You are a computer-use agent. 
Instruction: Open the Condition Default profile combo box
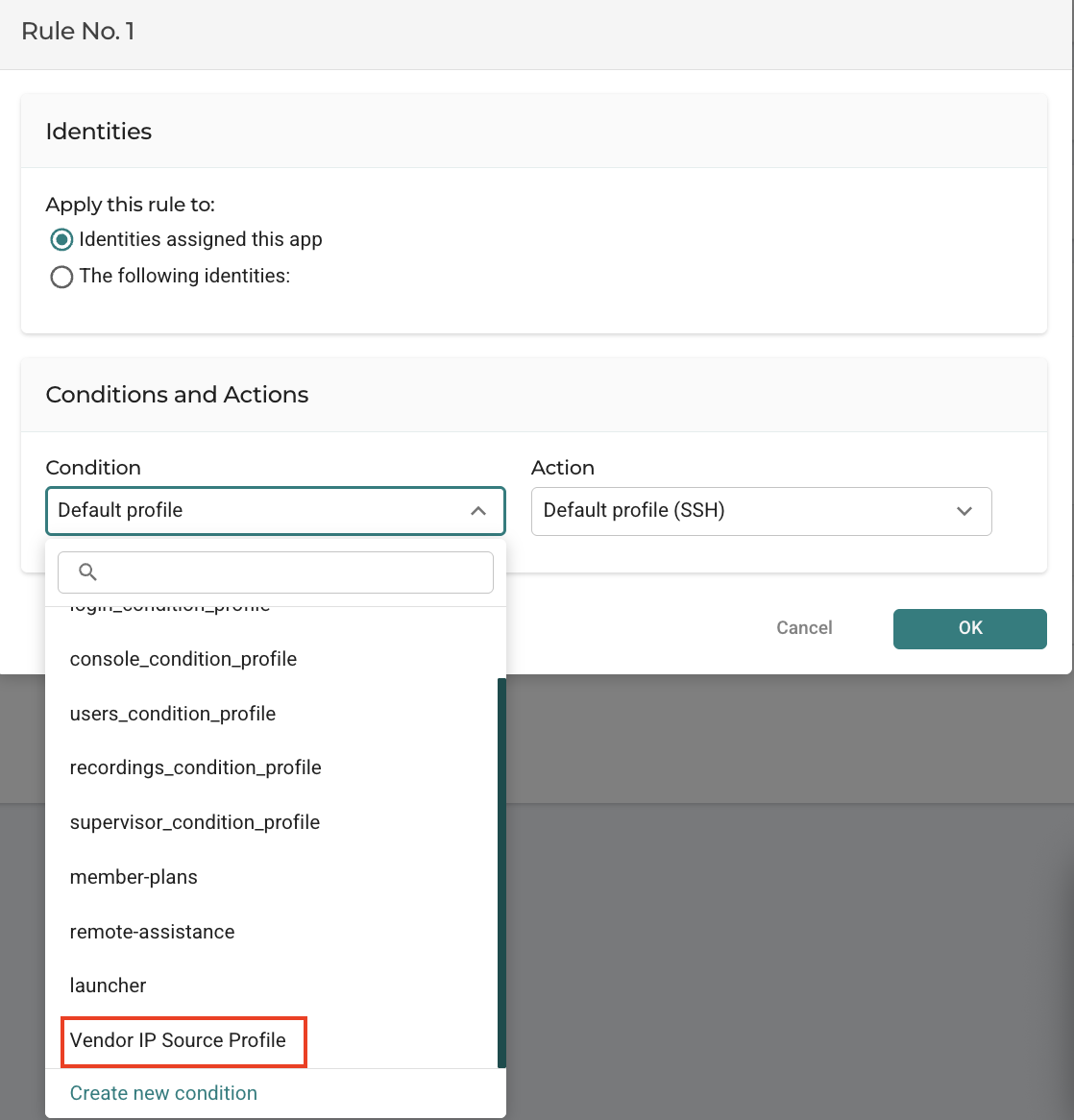(275, 511)
